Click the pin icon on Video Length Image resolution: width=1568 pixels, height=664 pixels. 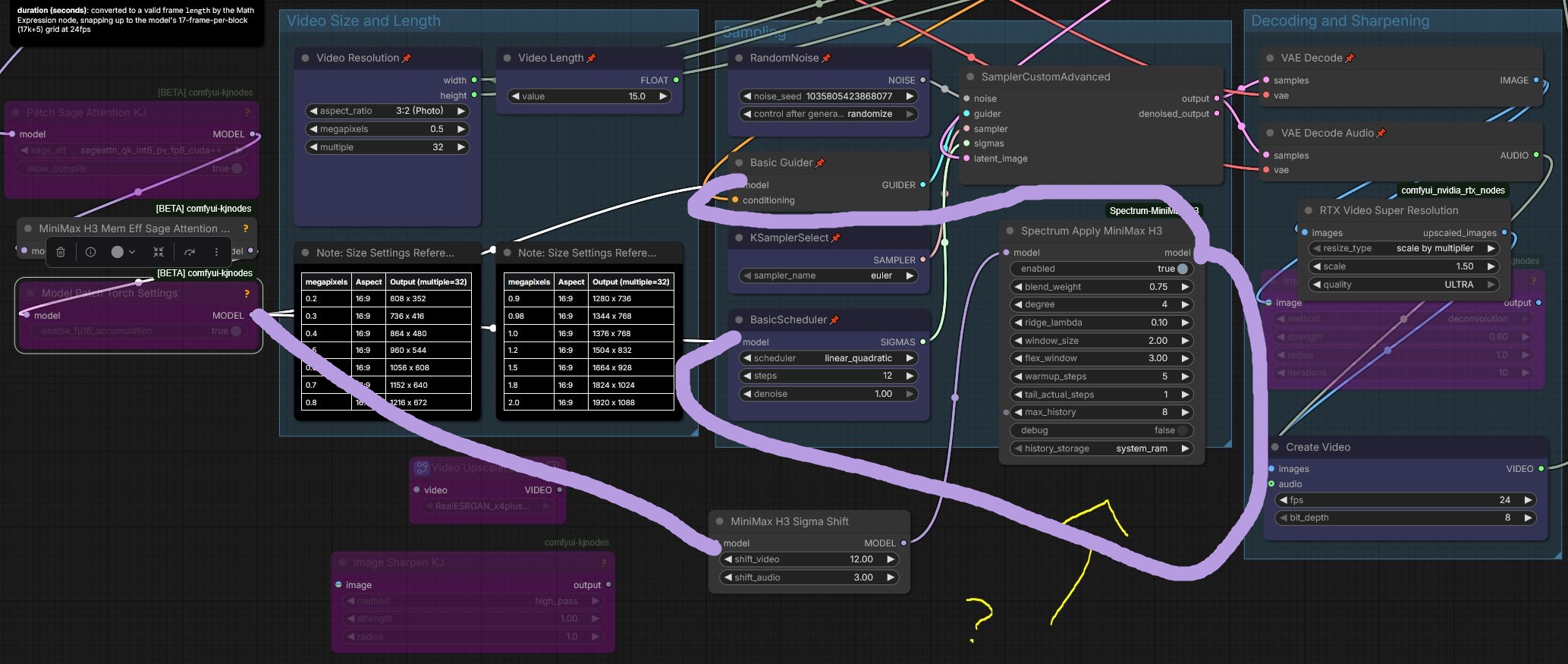pos(591,58)
